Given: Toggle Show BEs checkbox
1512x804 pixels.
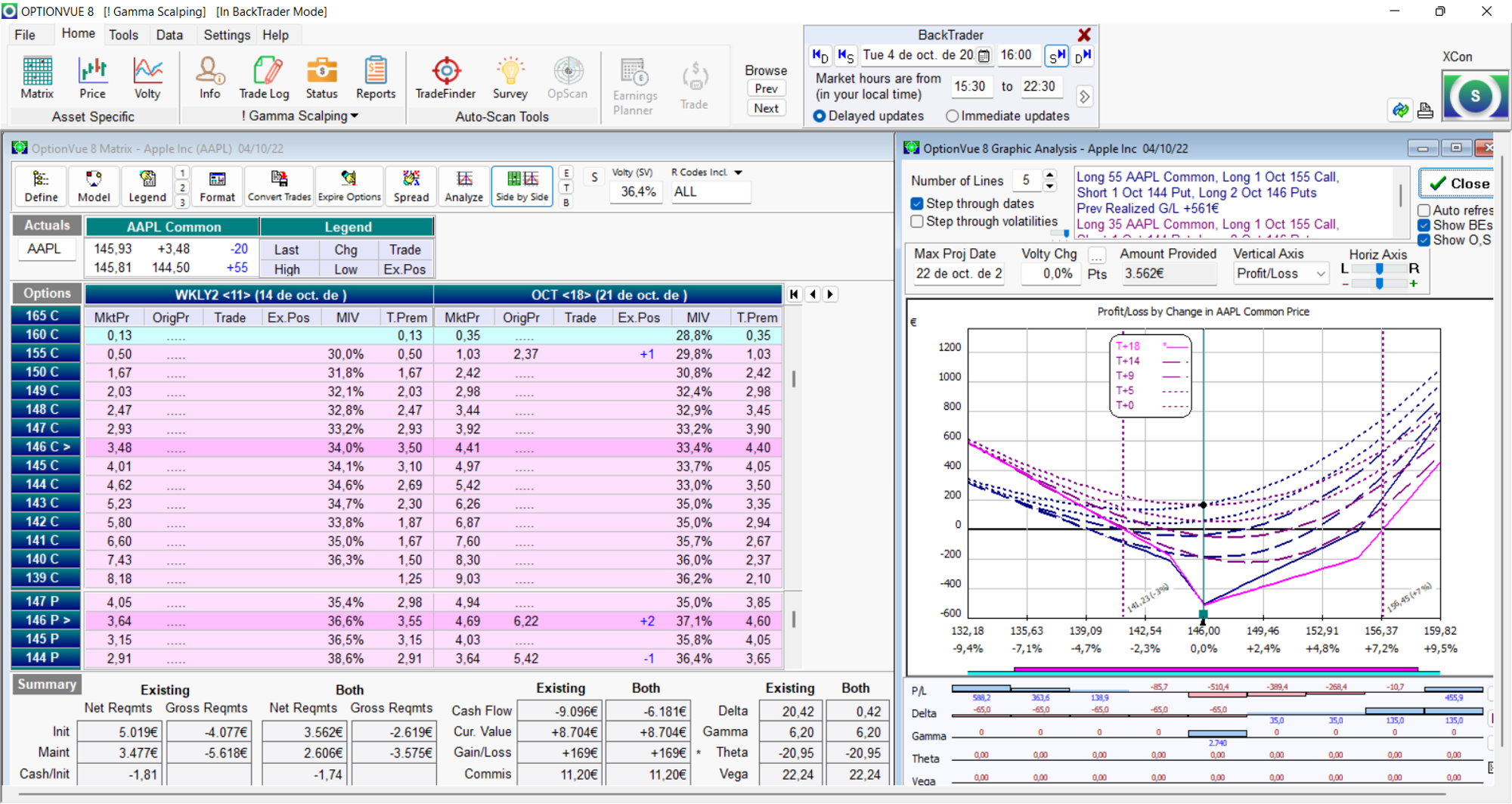Looking at the screenshot, I should [x=1424, y=225].
